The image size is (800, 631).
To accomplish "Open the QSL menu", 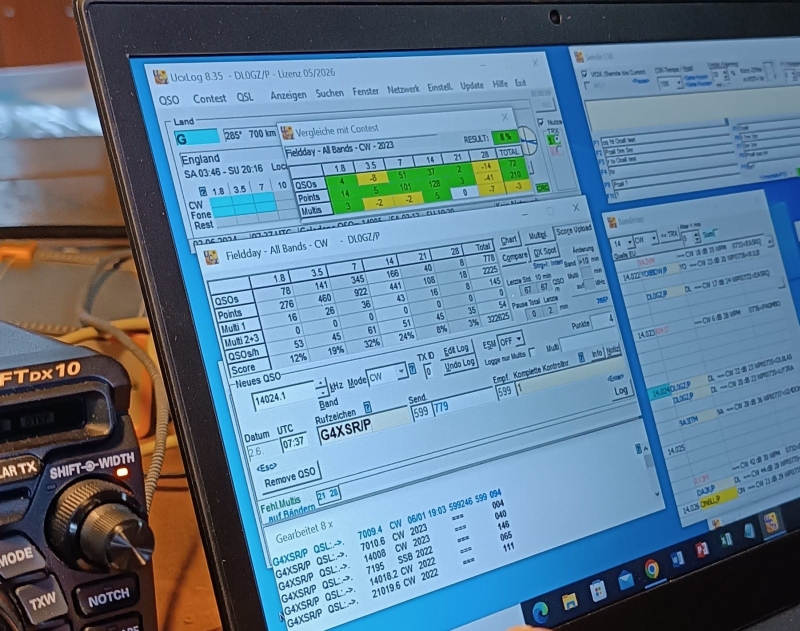I will click(245, 96).
